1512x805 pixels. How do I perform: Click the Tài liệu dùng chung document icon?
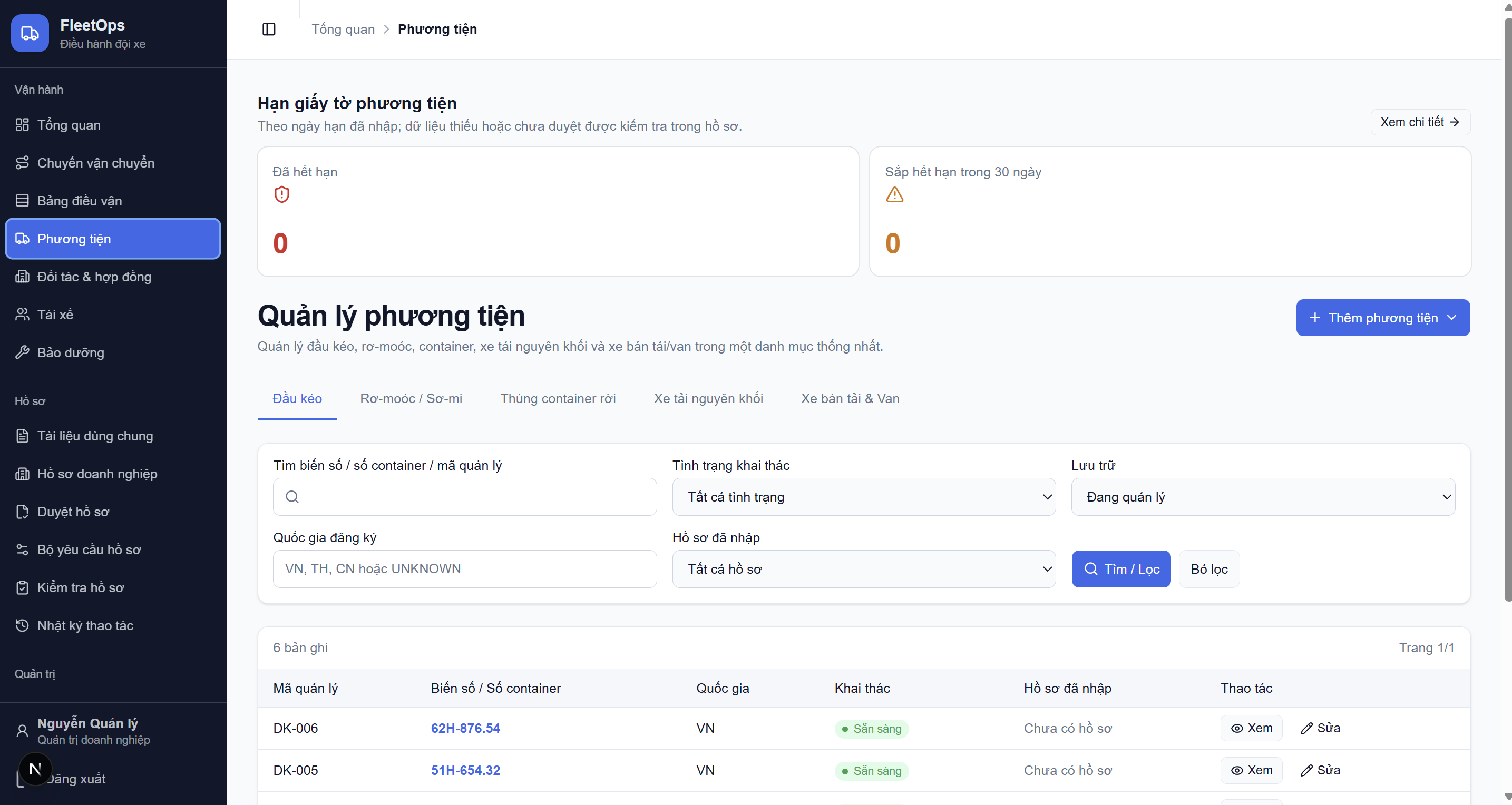click(22, 436)
